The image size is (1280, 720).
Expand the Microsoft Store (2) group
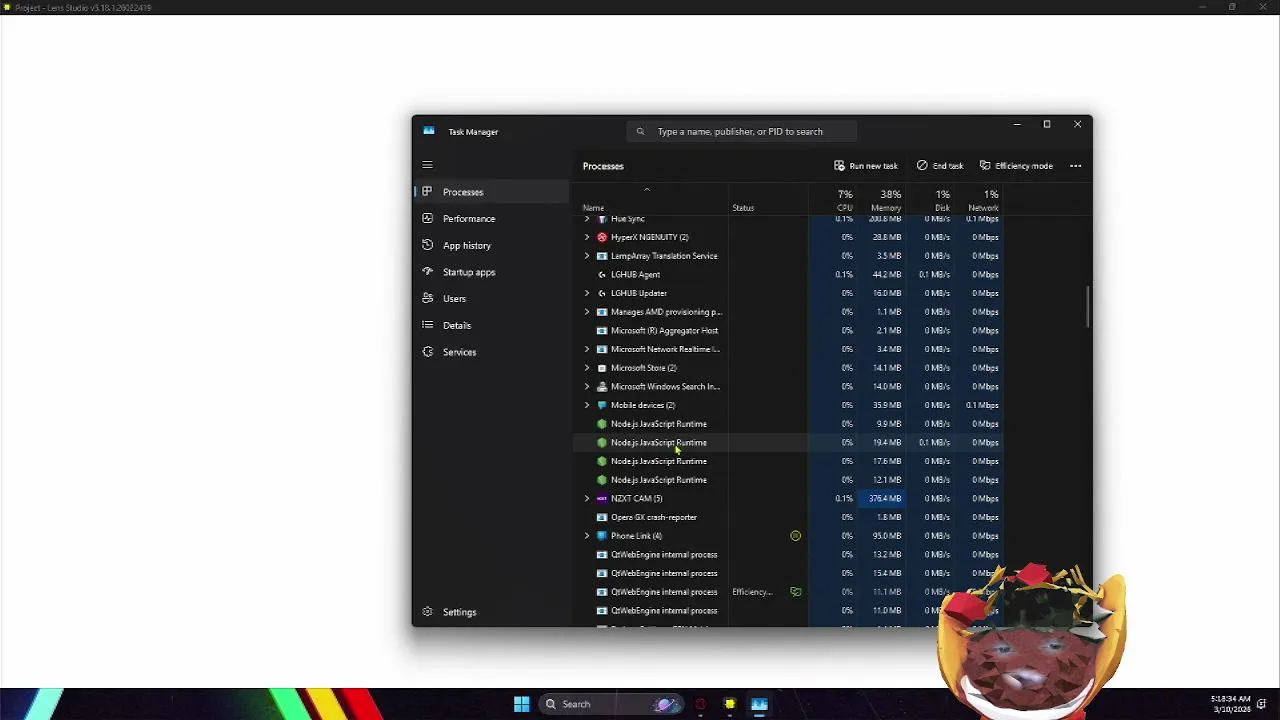click(x=587, y=368)
